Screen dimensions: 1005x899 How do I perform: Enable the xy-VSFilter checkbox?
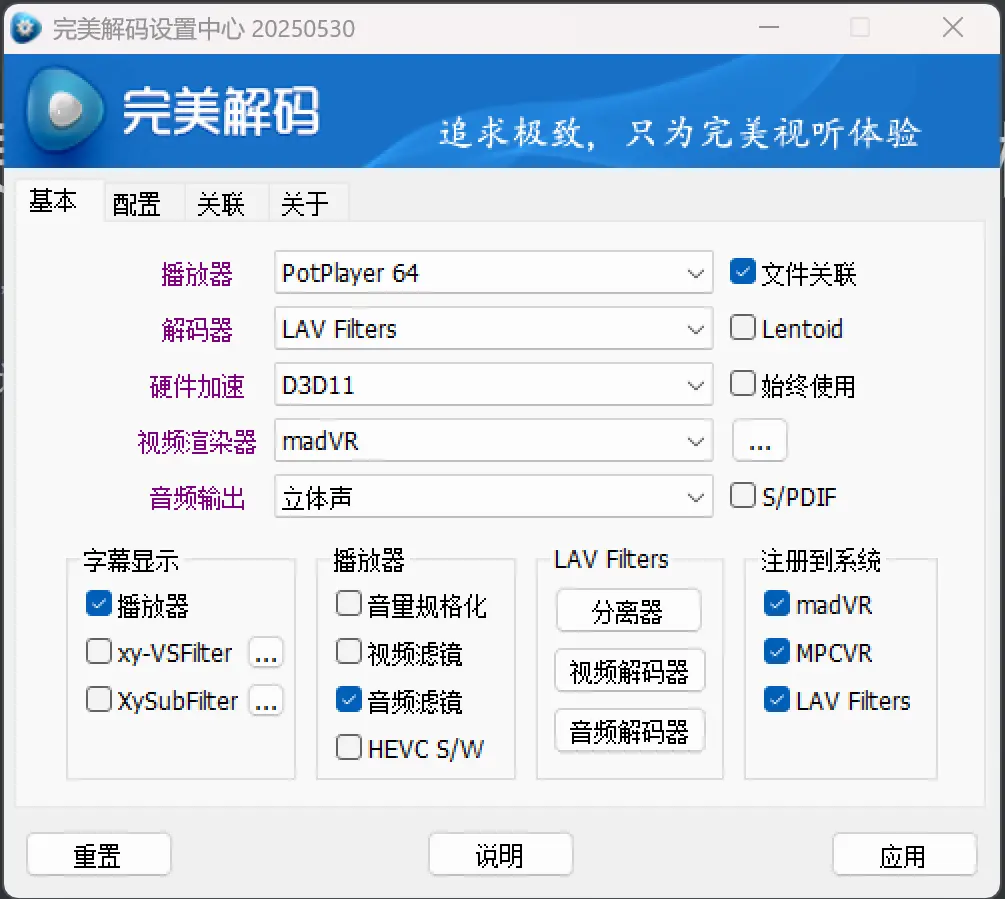point(99,652)
